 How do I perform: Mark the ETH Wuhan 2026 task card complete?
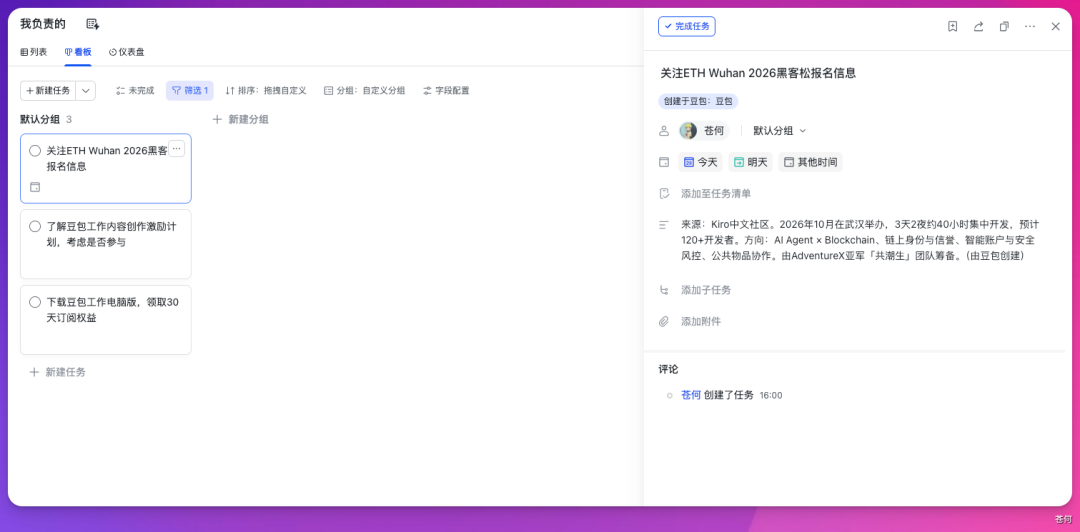point(35,151)
